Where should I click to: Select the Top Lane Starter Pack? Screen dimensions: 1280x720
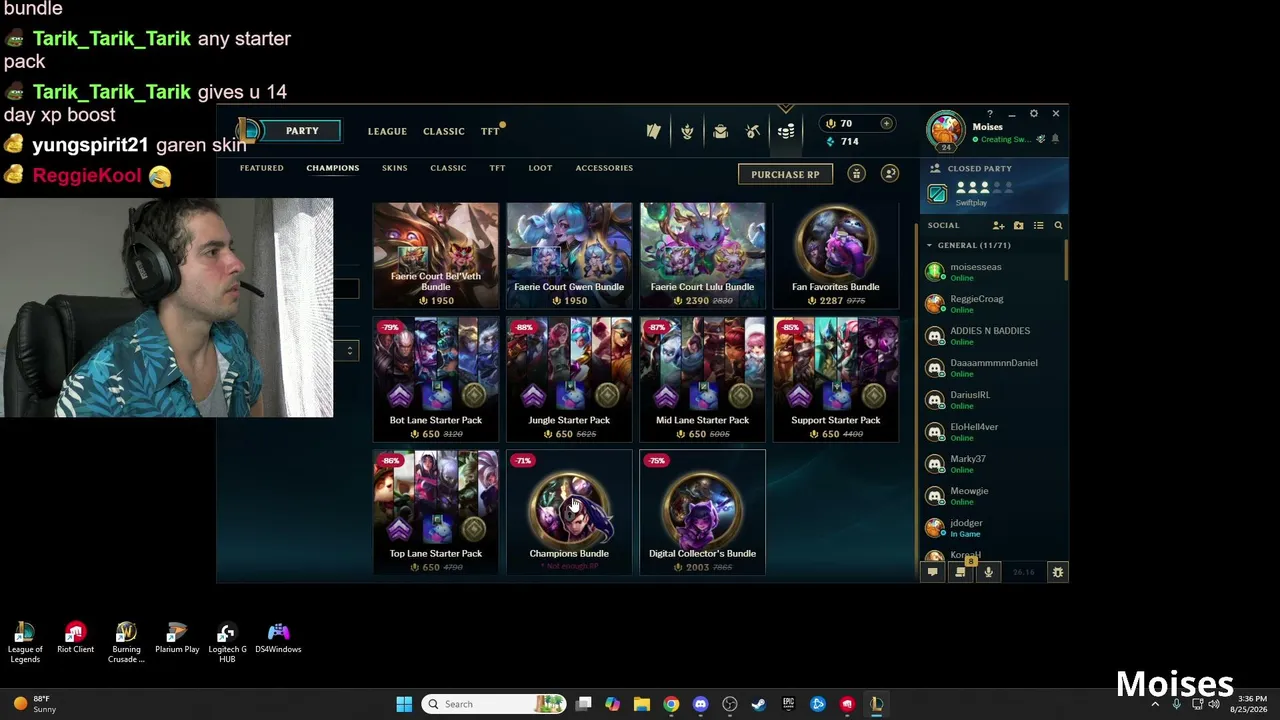[436, 512]
